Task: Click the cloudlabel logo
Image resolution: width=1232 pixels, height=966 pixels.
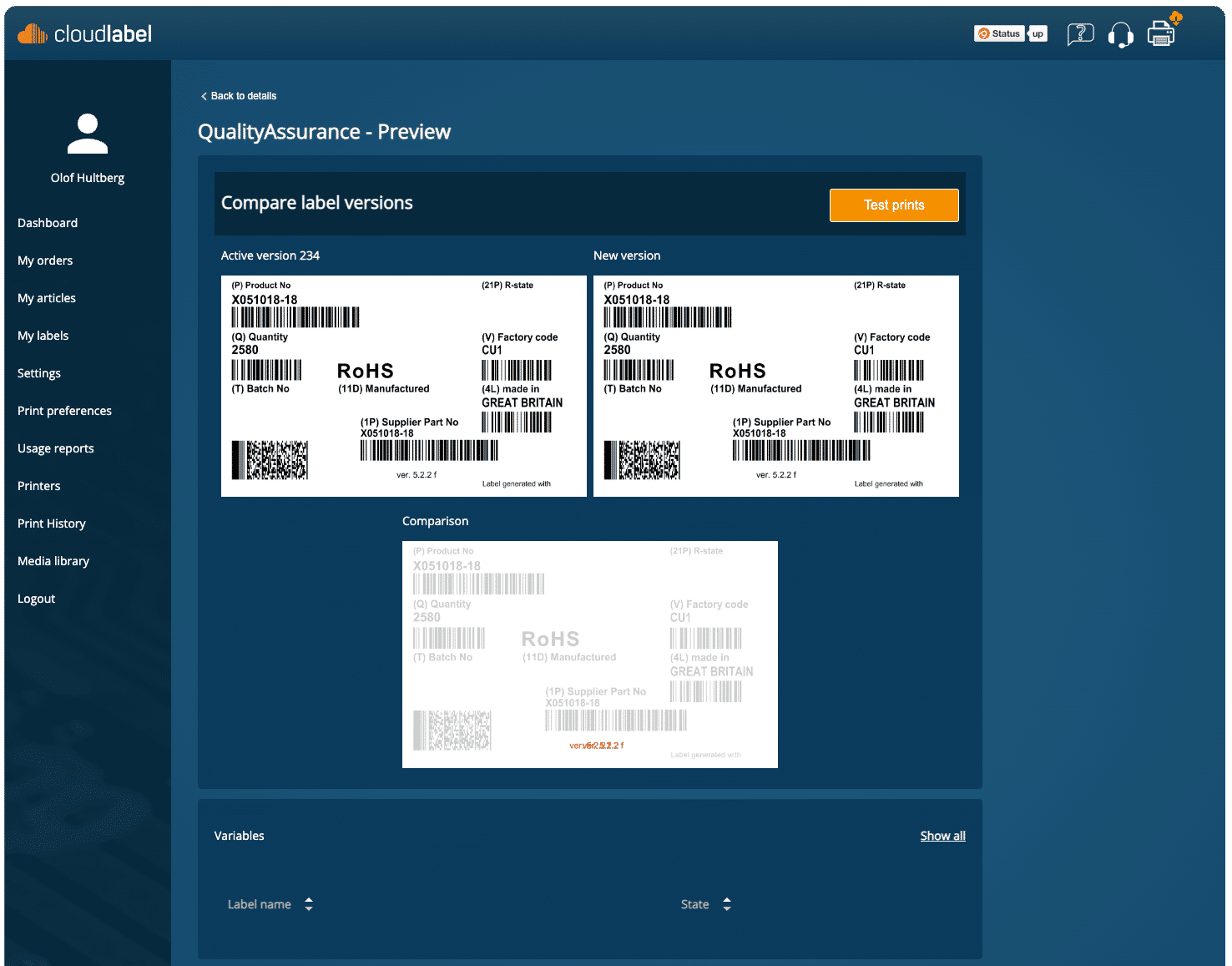Action: pyautogui.click(x=84, y=33)
